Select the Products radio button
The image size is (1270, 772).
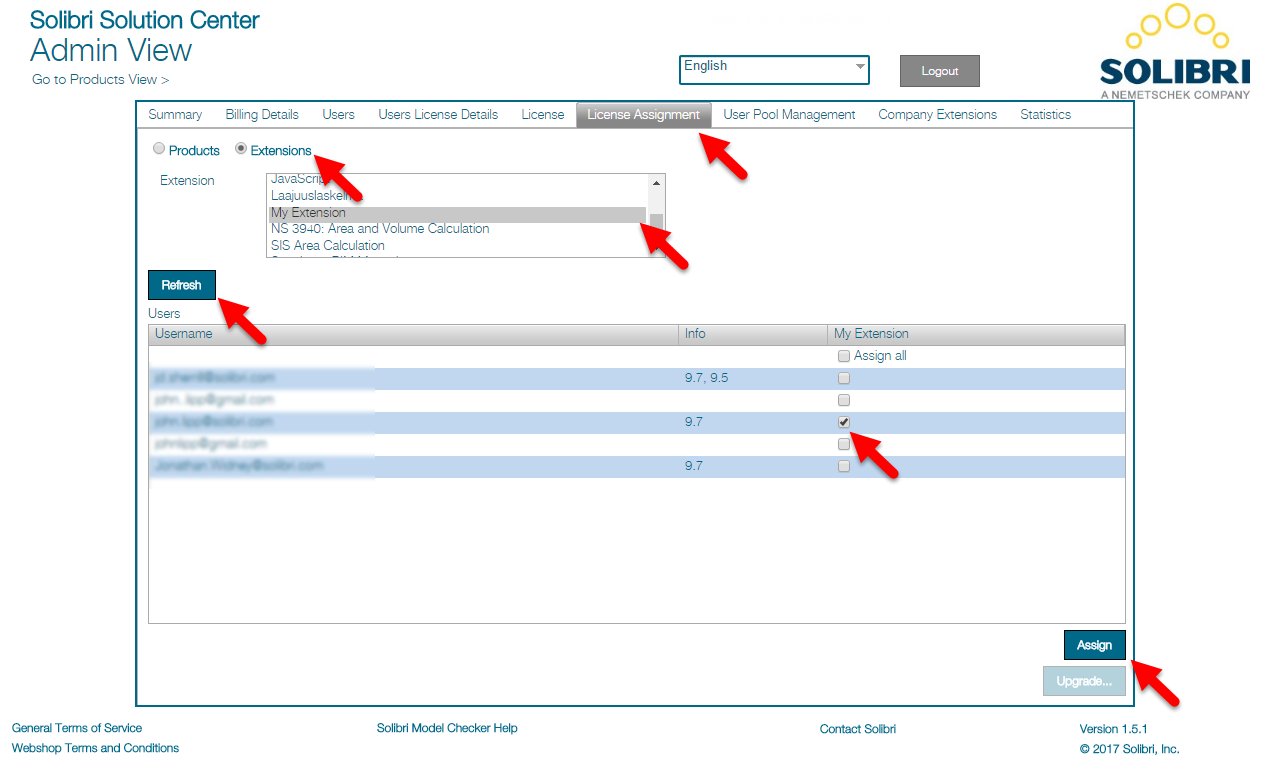[x=159, y=148]
